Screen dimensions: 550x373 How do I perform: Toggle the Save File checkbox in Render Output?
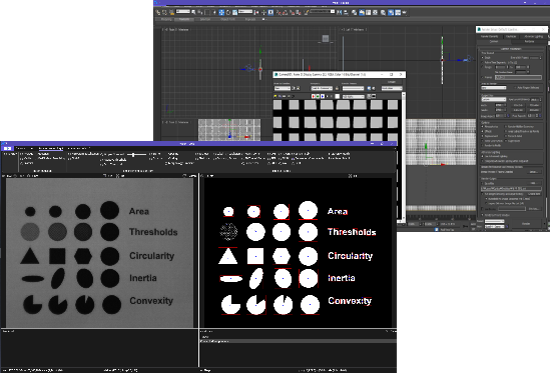(x=482, y=184)
